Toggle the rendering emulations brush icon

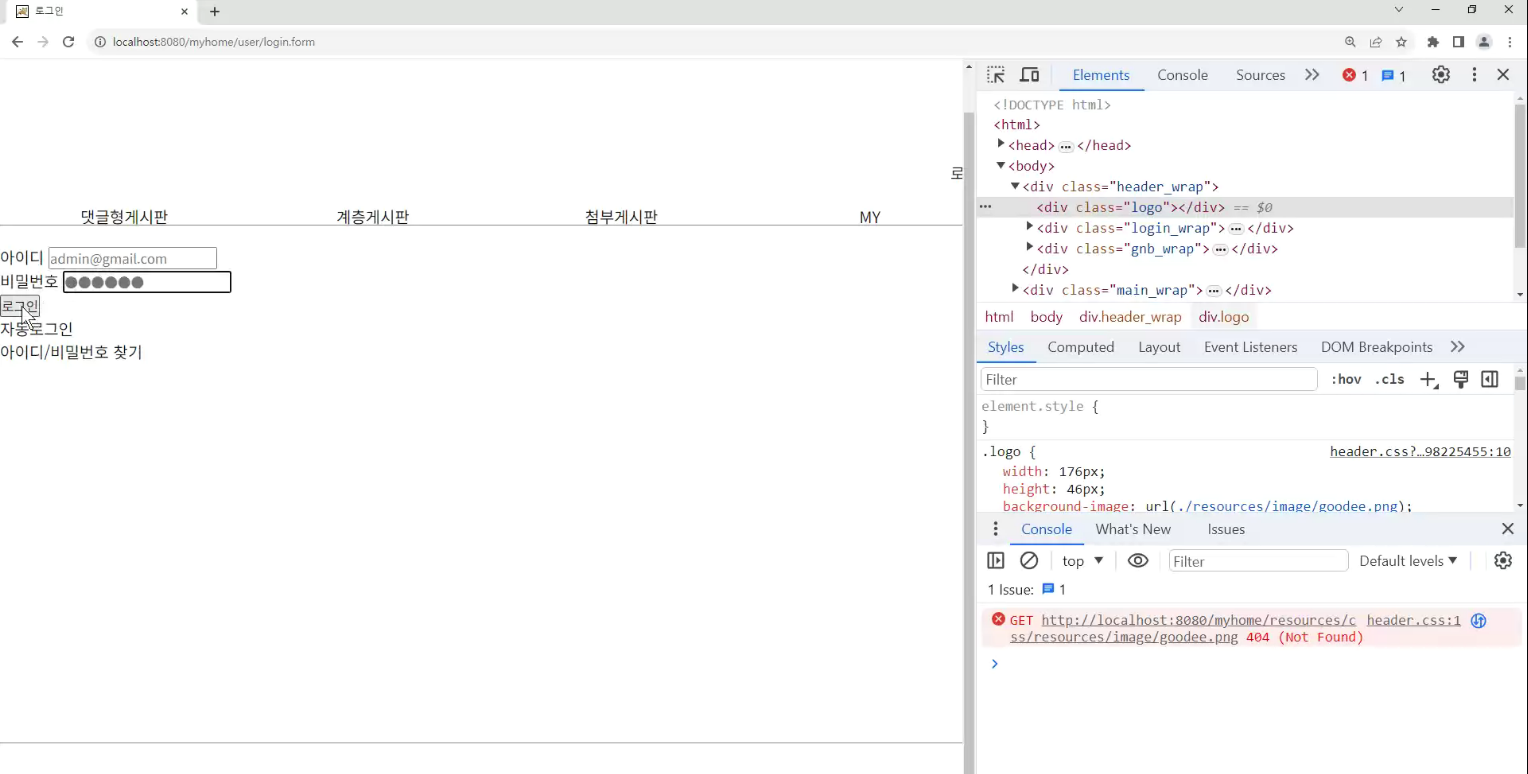(x=1460, y=379)
